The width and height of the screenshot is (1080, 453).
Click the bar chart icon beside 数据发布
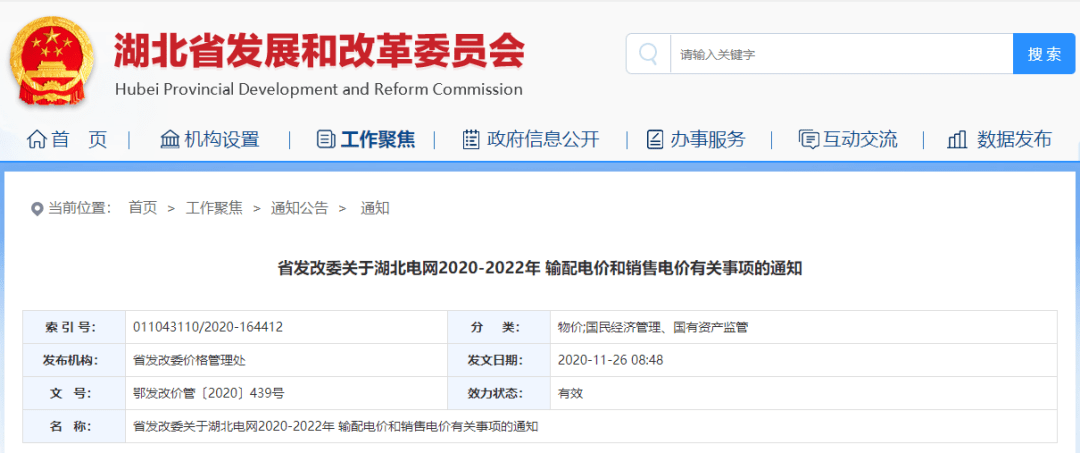(957, 140)
